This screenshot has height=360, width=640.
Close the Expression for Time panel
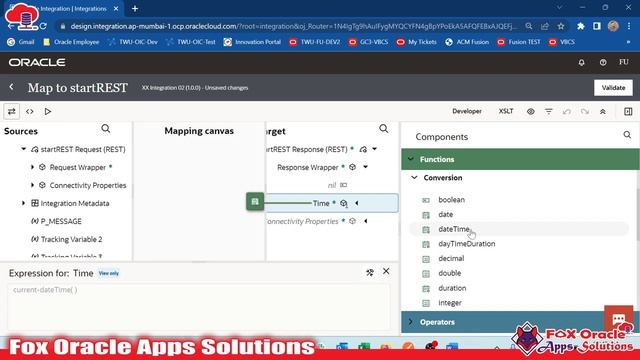tap(386, 271)
